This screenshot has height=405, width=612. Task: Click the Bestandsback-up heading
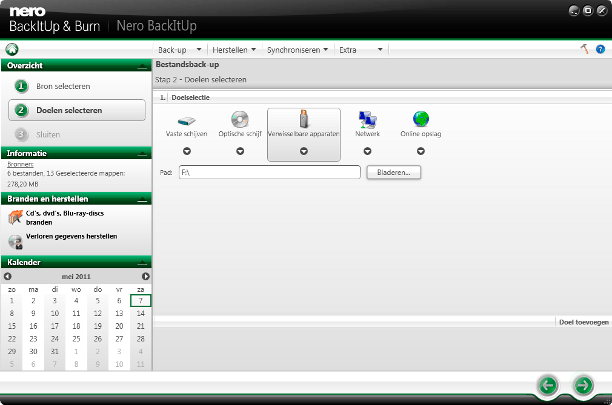(187, 64)
